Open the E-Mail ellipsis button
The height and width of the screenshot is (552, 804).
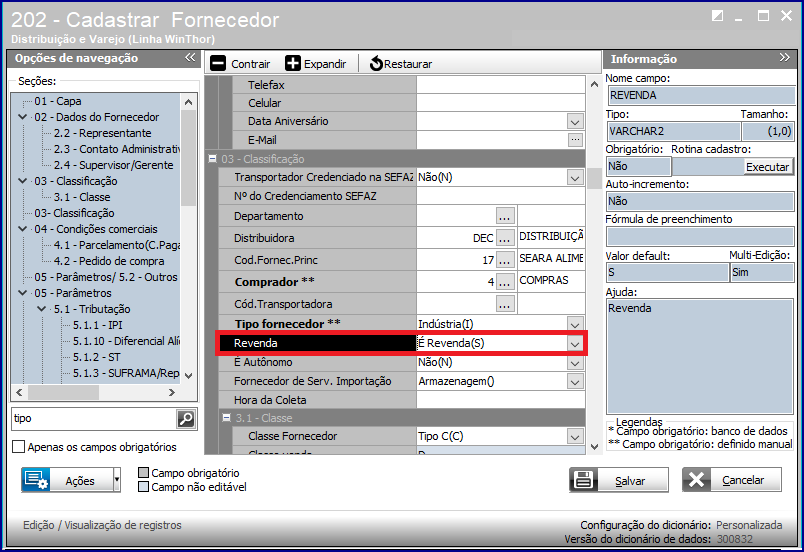[575, 139]
